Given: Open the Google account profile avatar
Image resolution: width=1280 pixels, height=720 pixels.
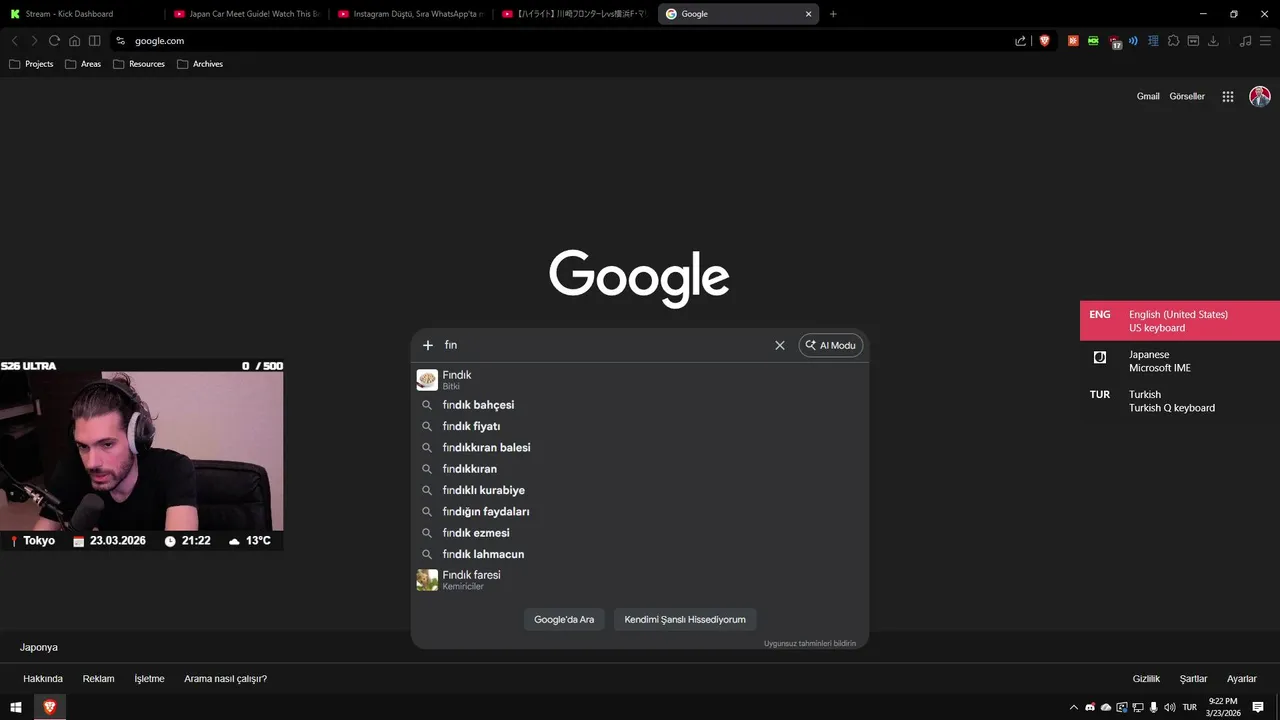Looking at the screenshot, I should pos(1260,97).
